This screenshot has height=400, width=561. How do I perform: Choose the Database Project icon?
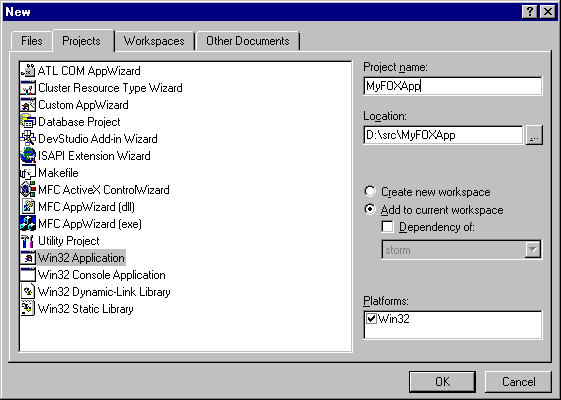click(28, 122)
